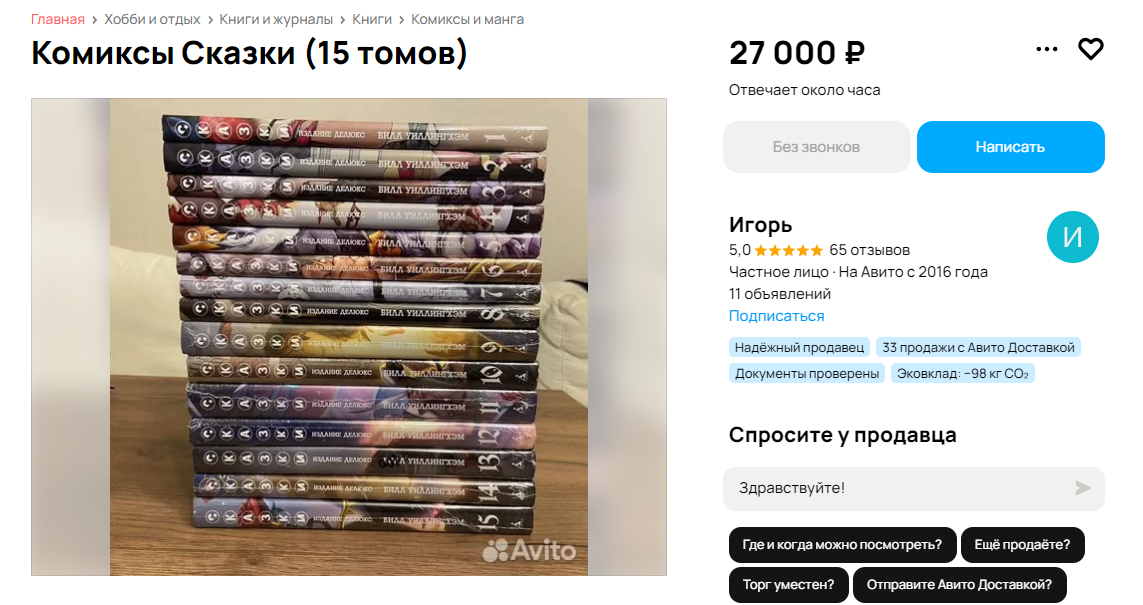This screenshot has height=605, width=1143.
Task: Click the send arrow in message field
Action: click(1082, 488)
